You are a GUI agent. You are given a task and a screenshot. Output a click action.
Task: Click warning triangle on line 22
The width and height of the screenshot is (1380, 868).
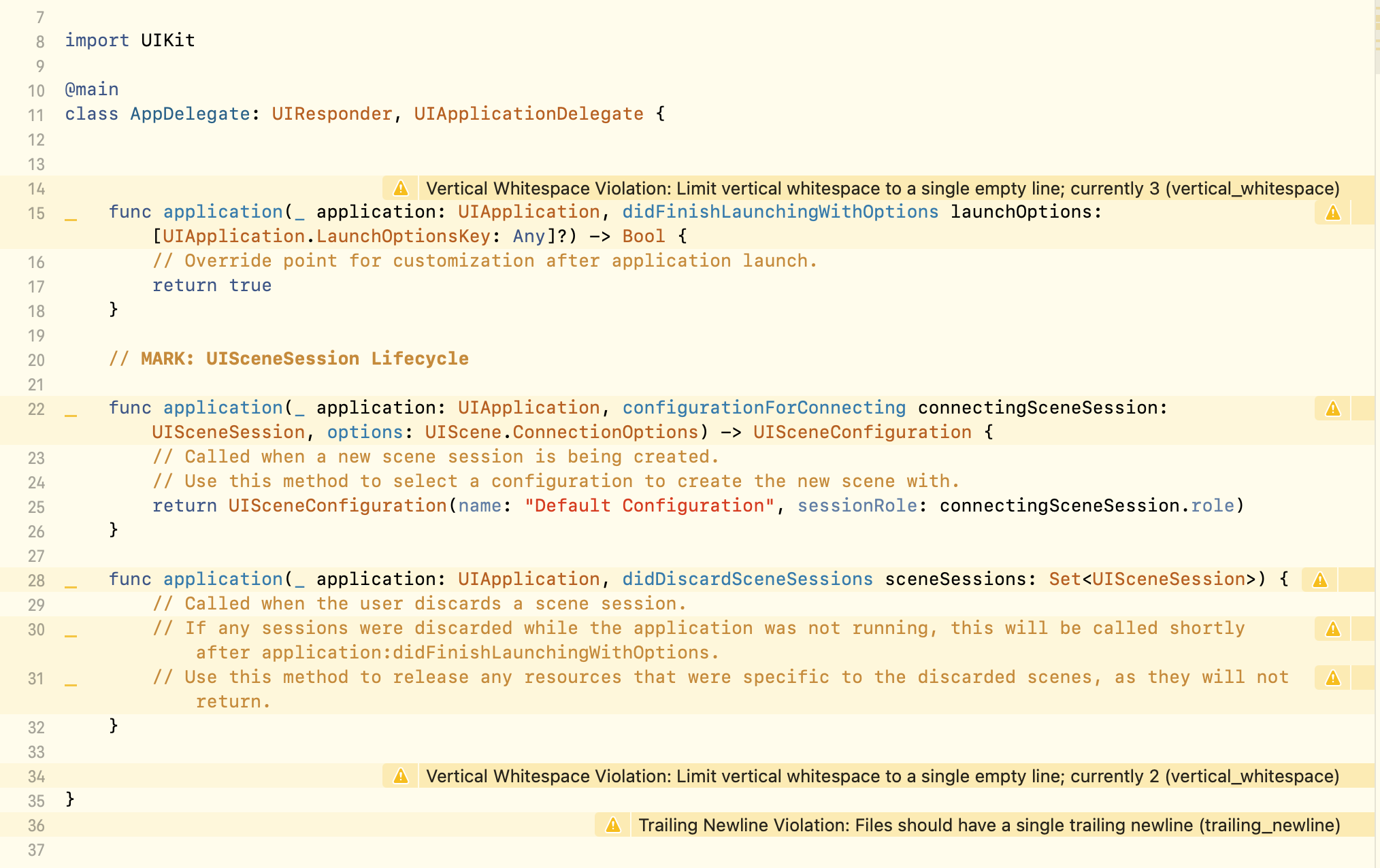point(1332,409)
